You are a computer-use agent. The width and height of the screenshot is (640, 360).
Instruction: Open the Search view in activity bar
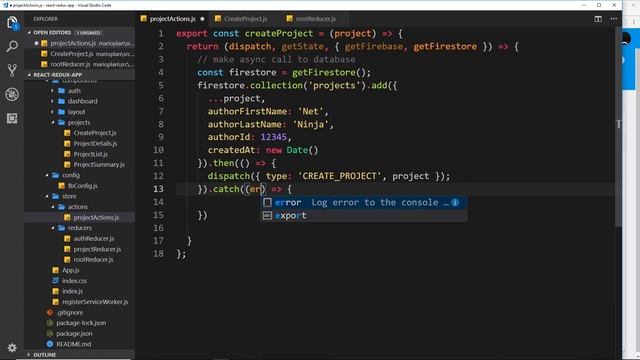pyautogui.click(x=12, y=47)
